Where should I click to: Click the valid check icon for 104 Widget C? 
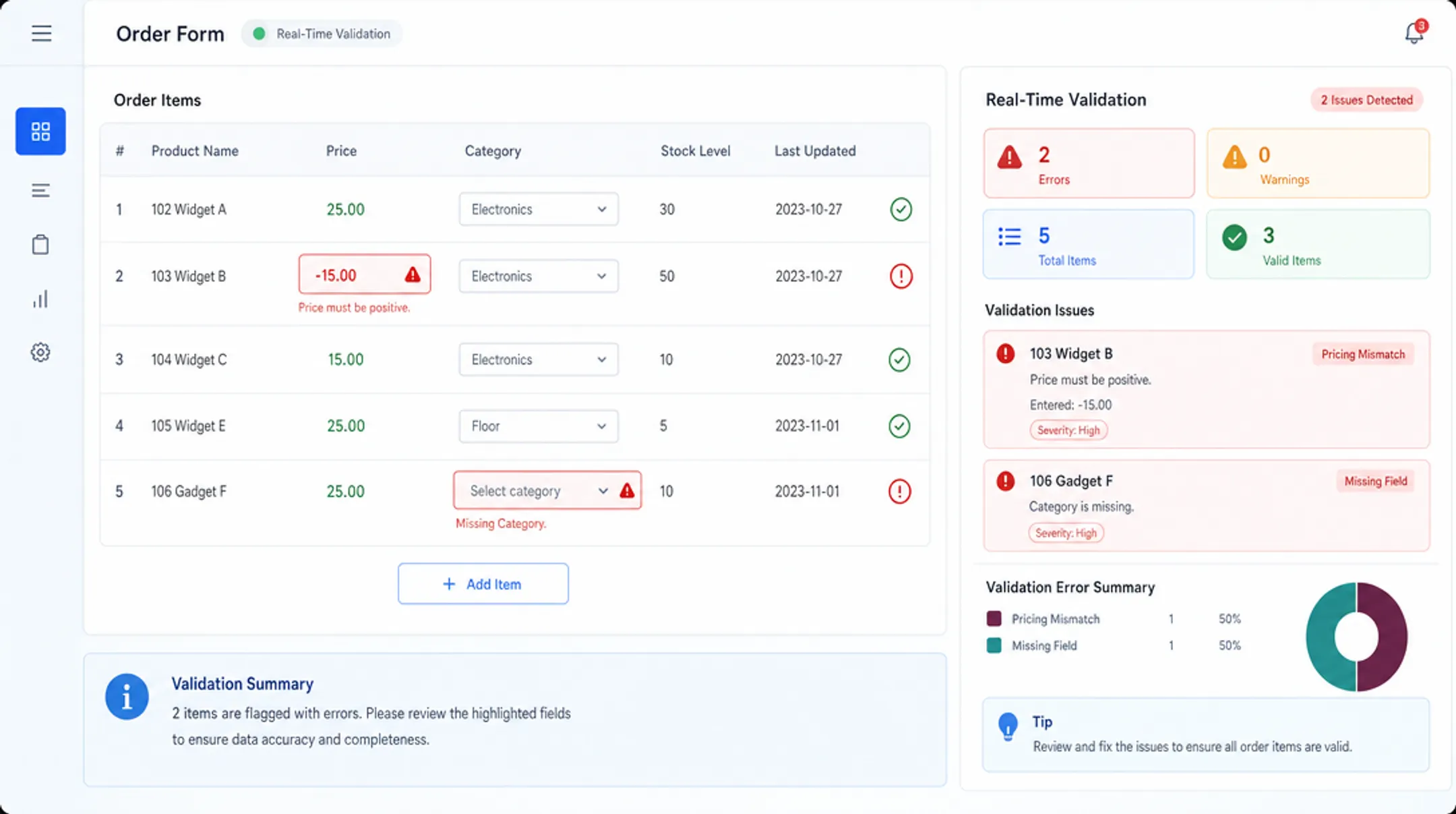tap(899, 359)
